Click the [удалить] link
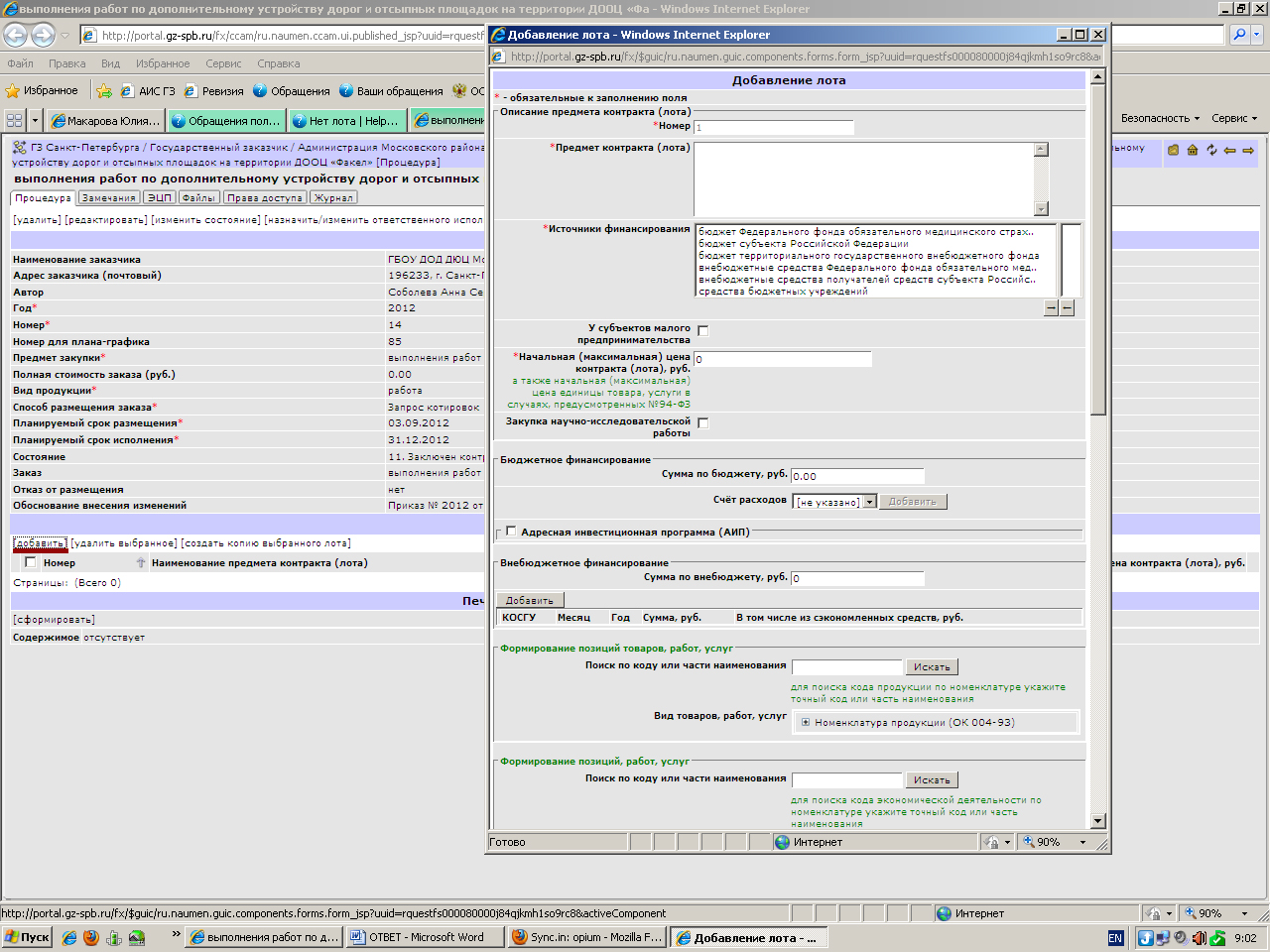Screen dimensions: 1270x952 [37, 220]
